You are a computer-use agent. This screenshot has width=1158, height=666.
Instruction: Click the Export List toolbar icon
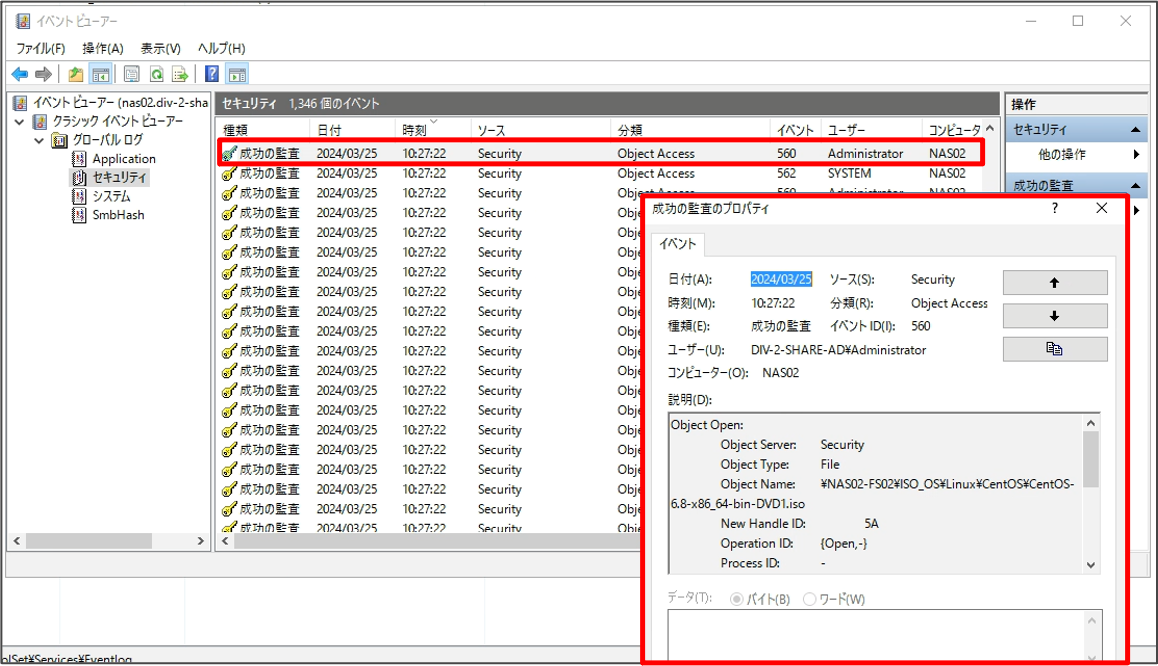(x=180, y=74)
